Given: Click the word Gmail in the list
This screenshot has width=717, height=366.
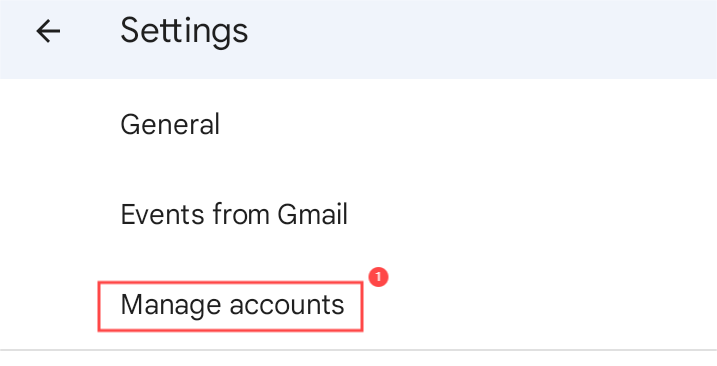Looking at the screenshot, I should coord(313,214).
